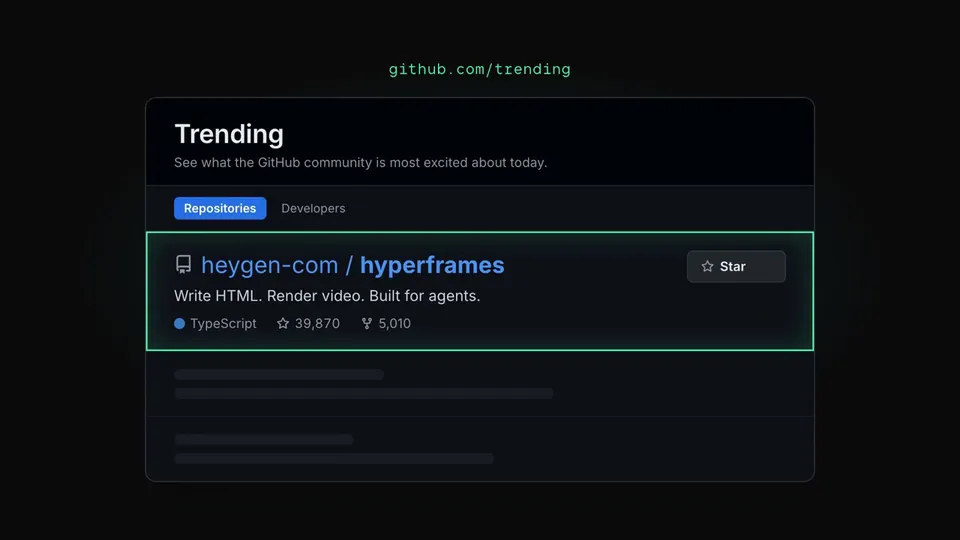Viewport: 960px width, 540px height.
Task: Click the stargazers star icon next to 39,870
Action: [283, 323]
